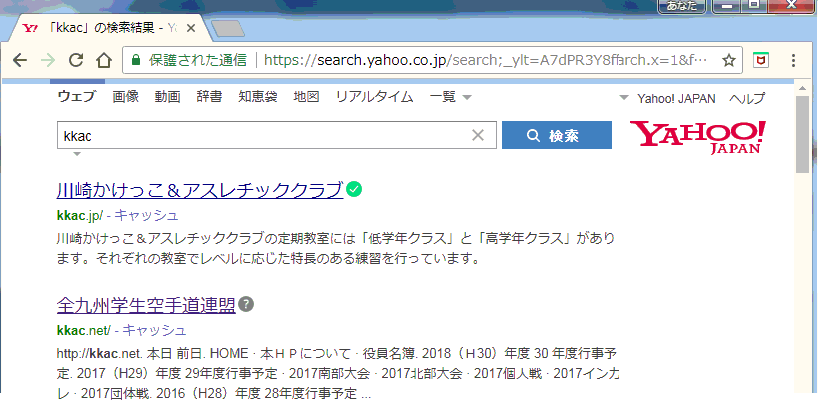Bookmark this page with star icon
The width and height of the screenshot is (818, 407).
click(x=729, y=60)
